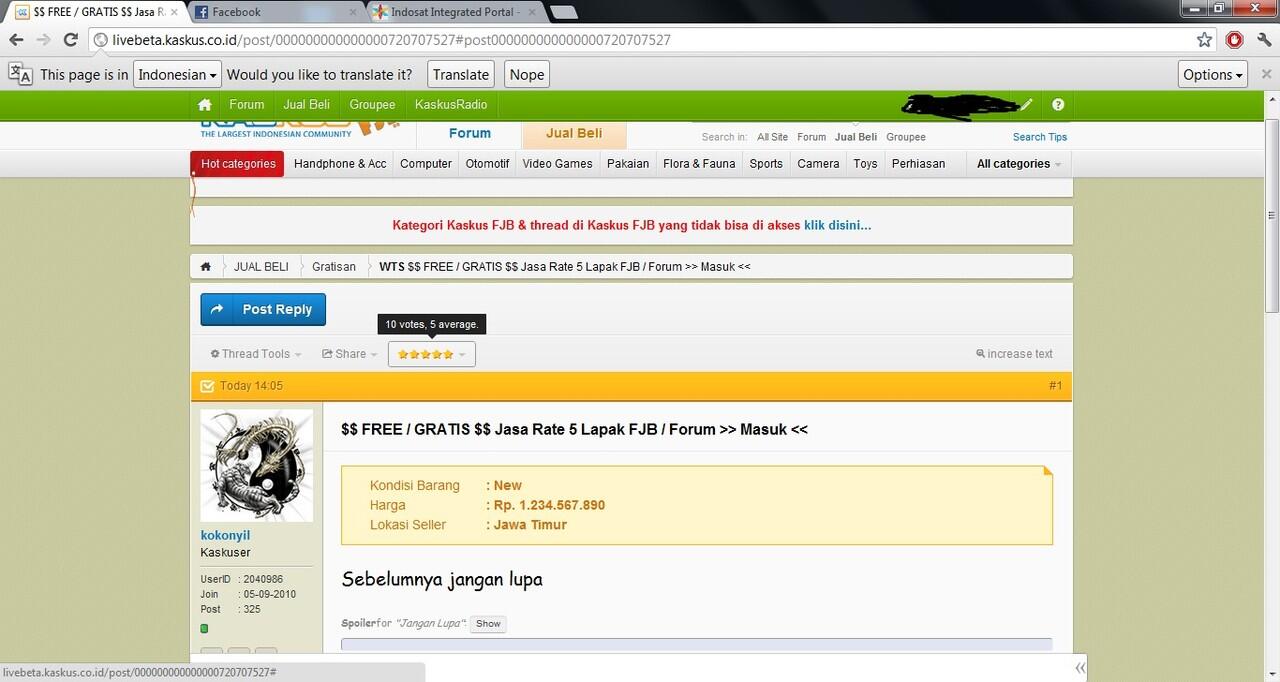This screenshot has width=1280, height=682.
Task: Click the Post Reply button
Action: coord(263,310)
